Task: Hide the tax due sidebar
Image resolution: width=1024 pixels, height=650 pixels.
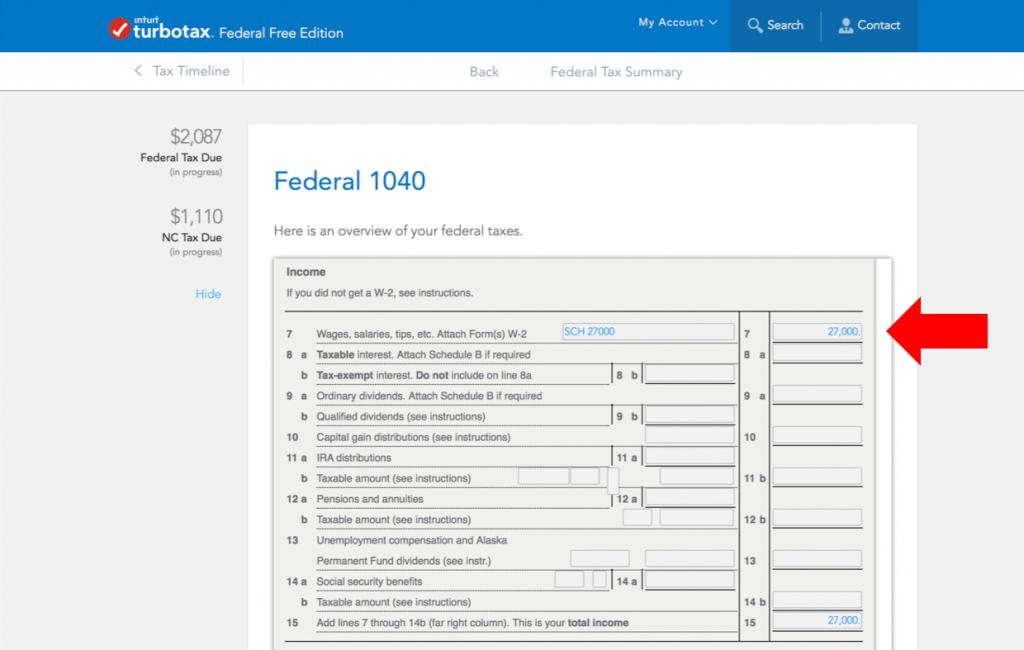Action: 208,293
